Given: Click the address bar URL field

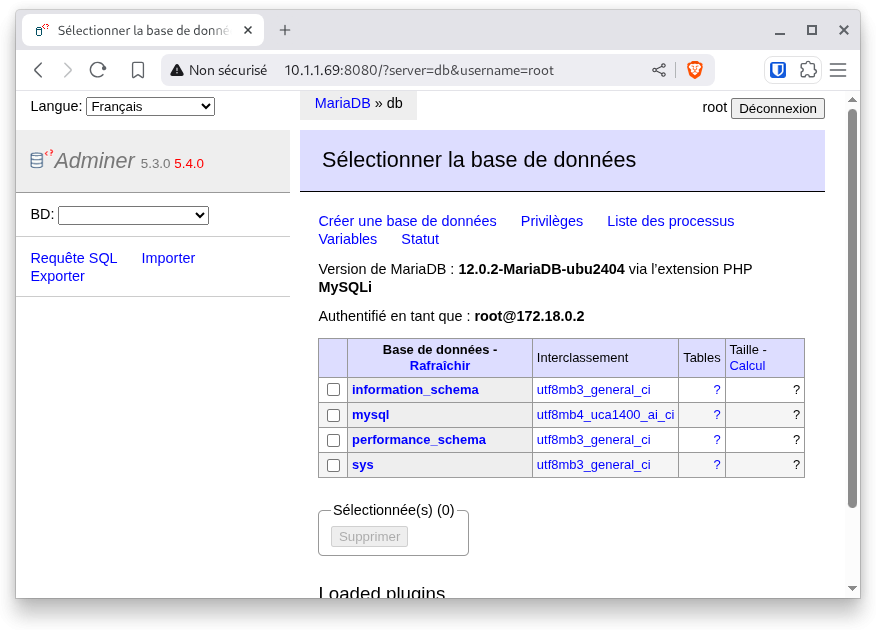Looking at the screenshot, I should point(419,70).
